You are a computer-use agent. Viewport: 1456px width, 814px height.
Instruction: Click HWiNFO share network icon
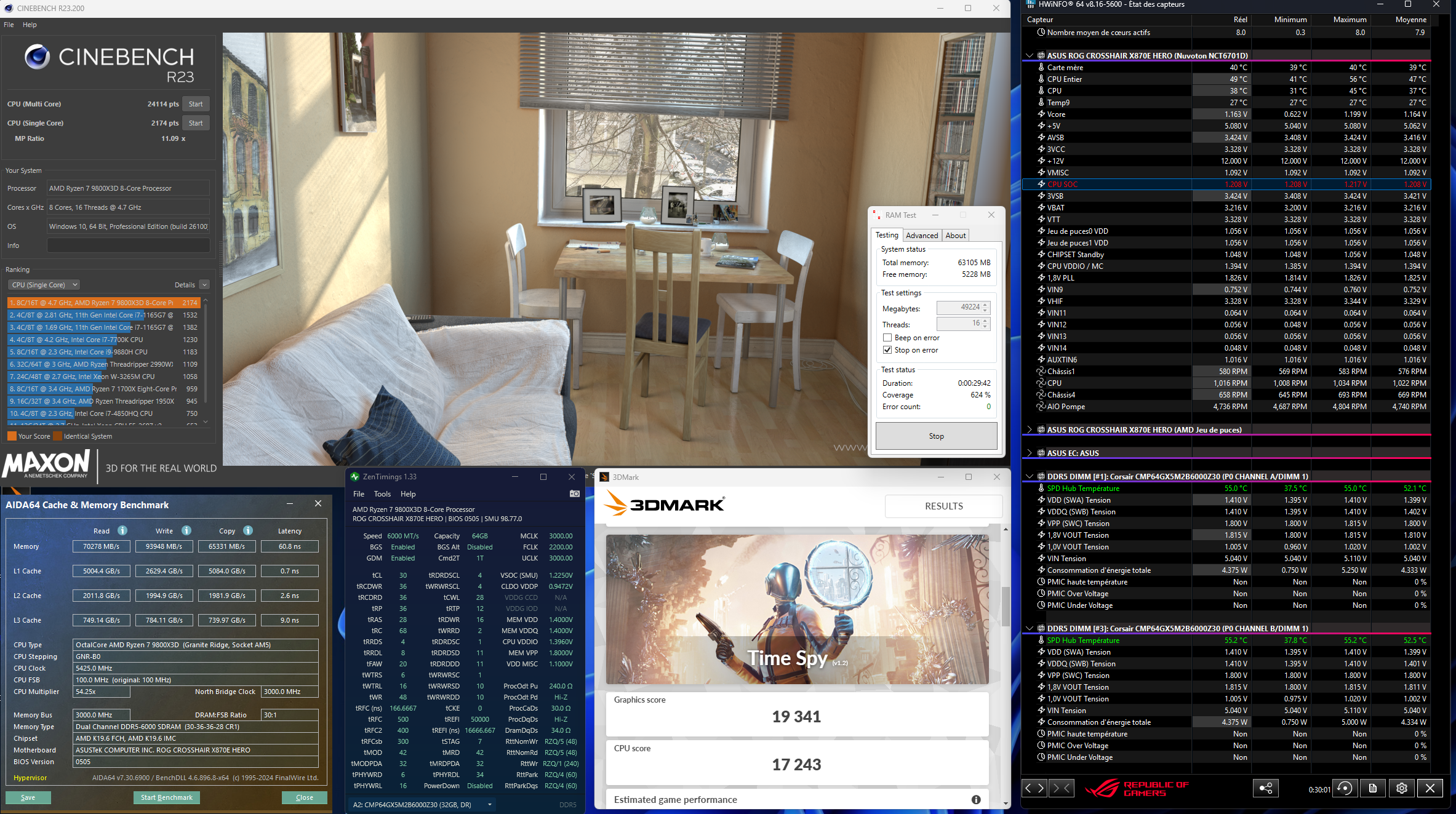pos(1266,788)
